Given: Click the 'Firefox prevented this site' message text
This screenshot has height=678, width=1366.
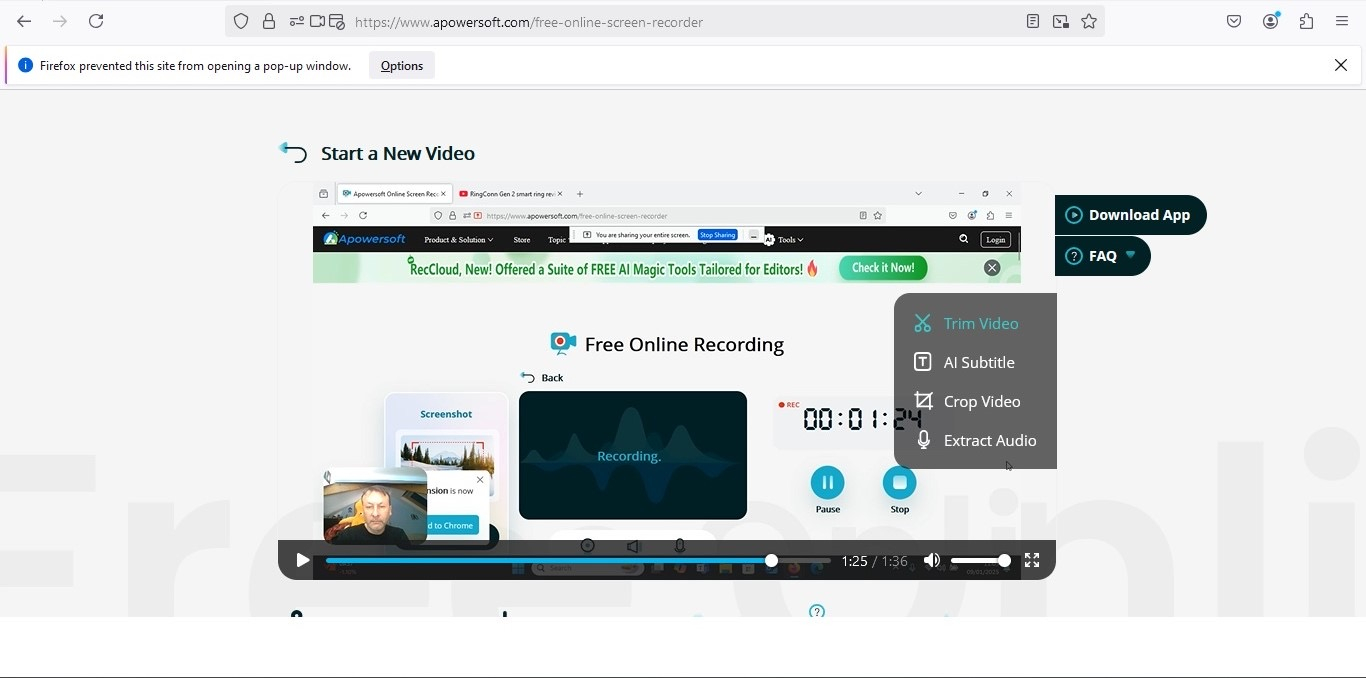Looking at the screenshot, I should (x=195, y=66).
